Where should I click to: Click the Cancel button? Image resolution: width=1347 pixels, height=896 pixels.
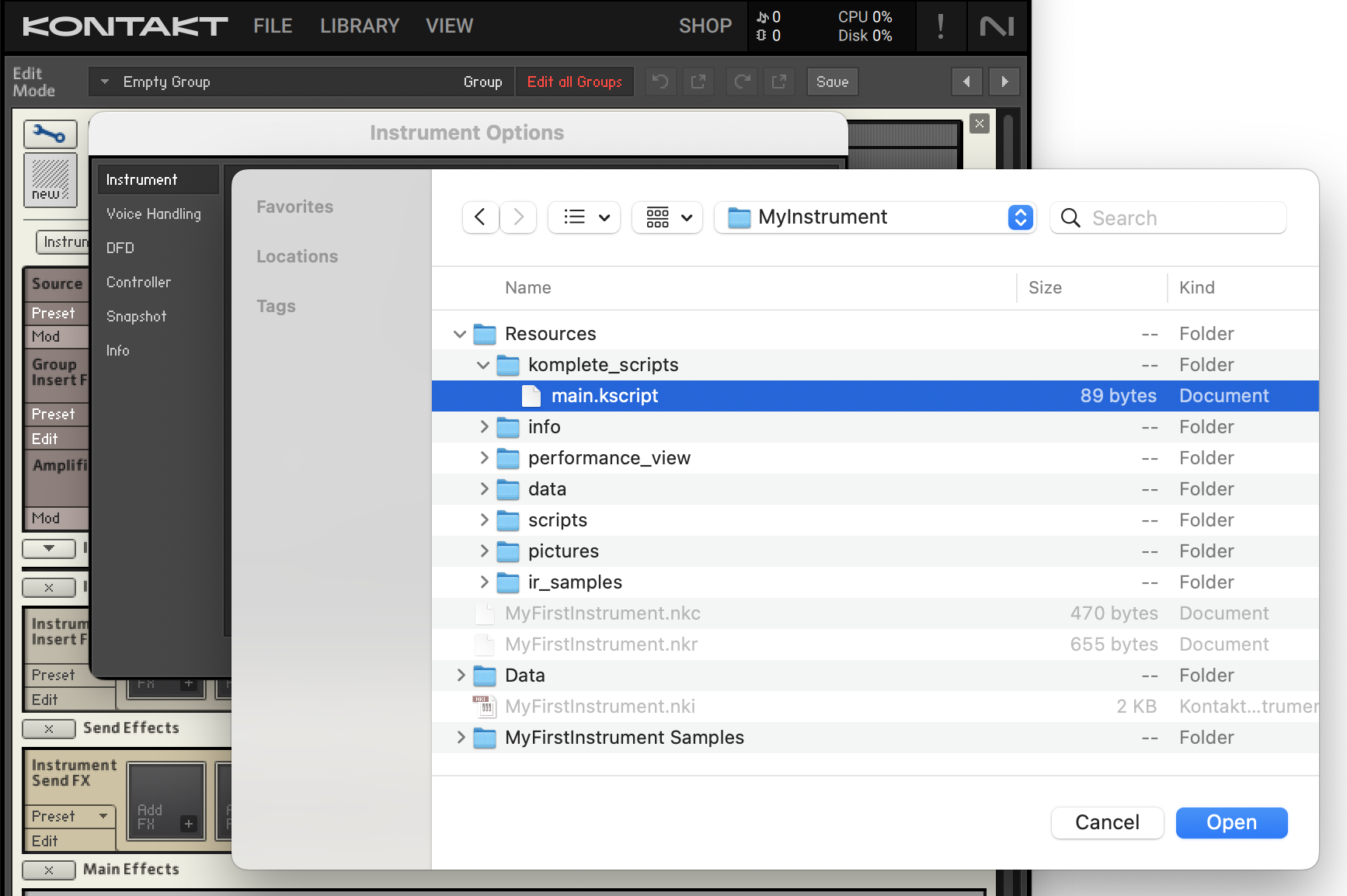coord(1107,823)
